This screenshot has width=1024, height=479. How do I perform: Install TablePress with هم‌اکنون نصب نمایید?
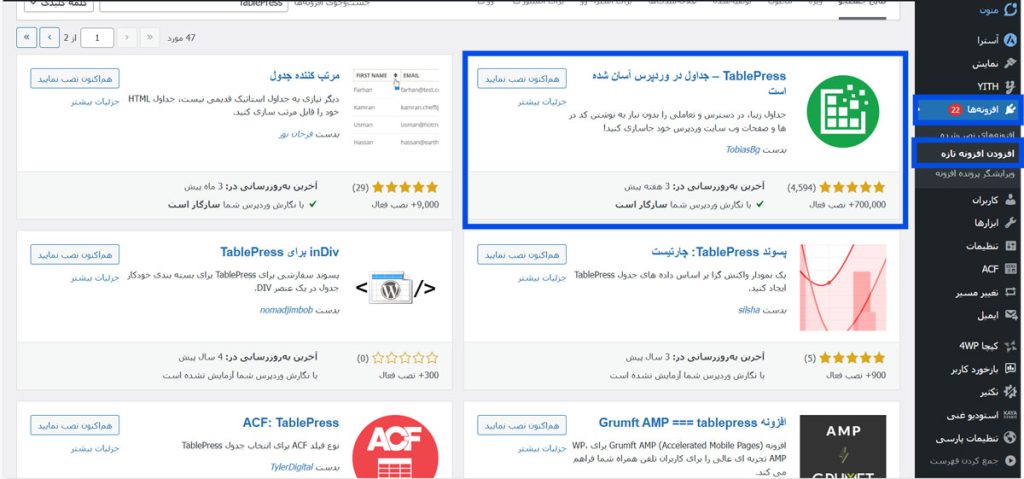[x=522, y=78]
